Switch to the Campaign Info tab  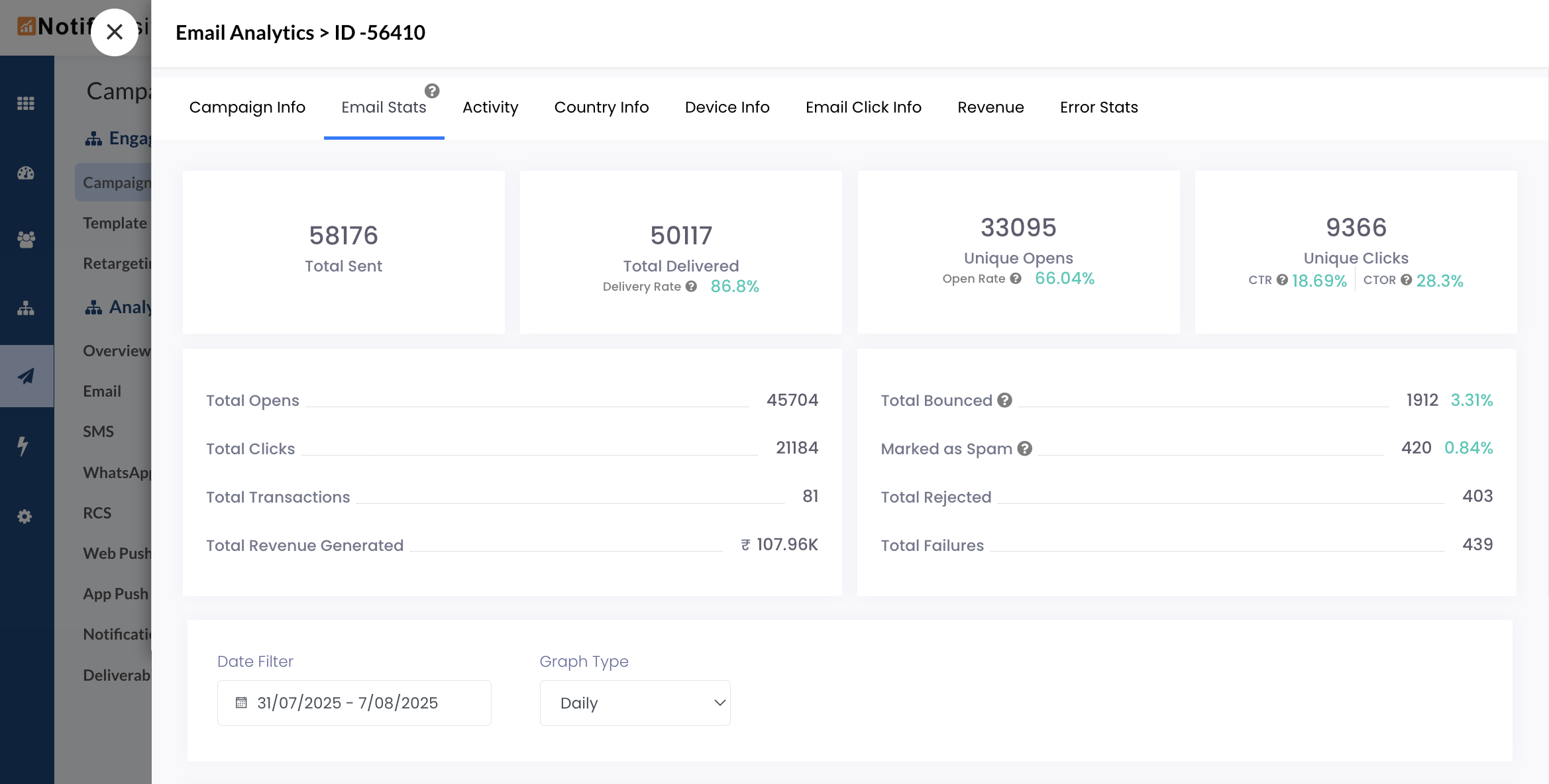247,107
